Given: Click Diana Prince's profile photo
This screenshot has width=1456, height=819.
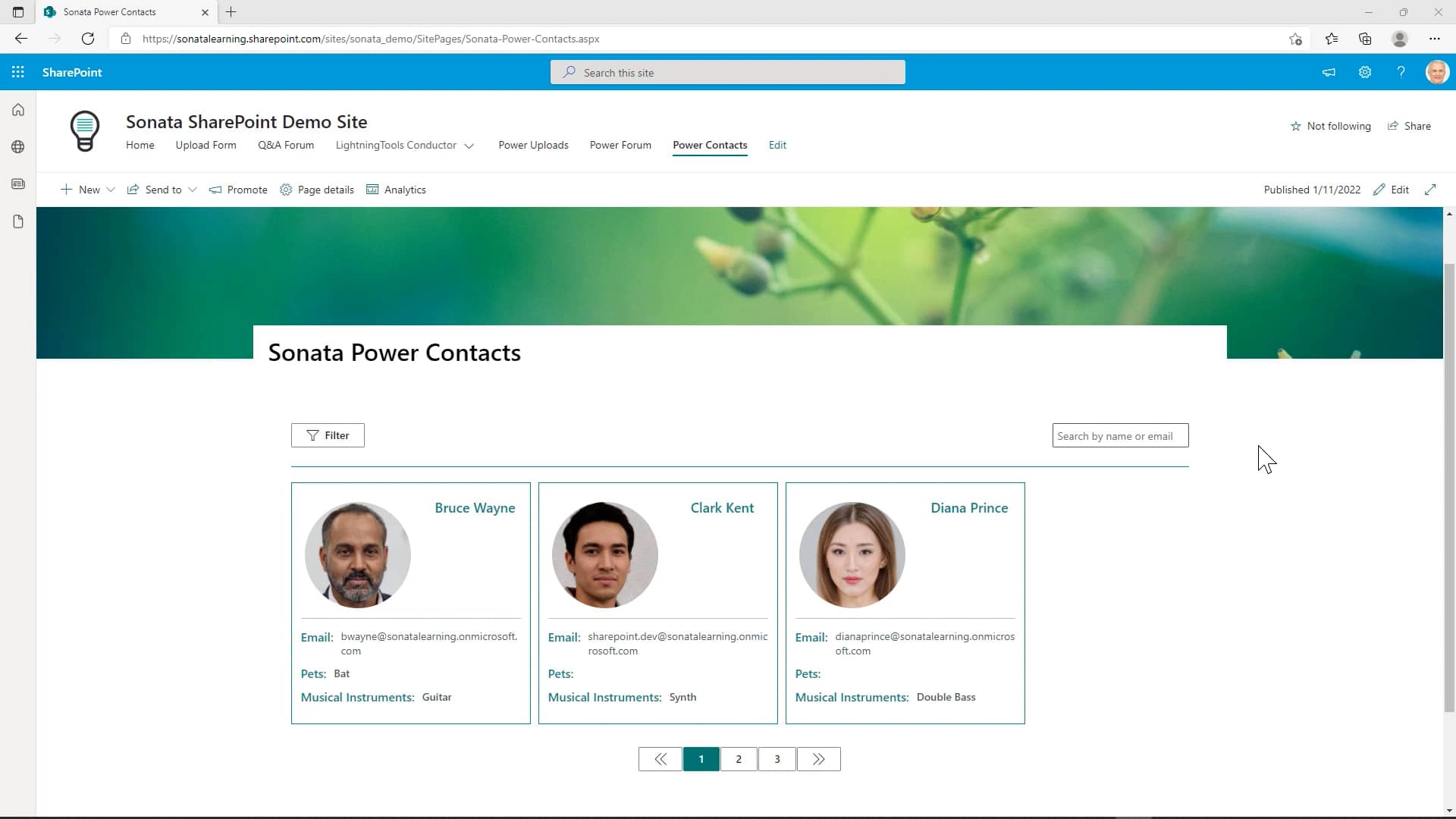Looking at the screenshot, I should [x=852, y=555].
